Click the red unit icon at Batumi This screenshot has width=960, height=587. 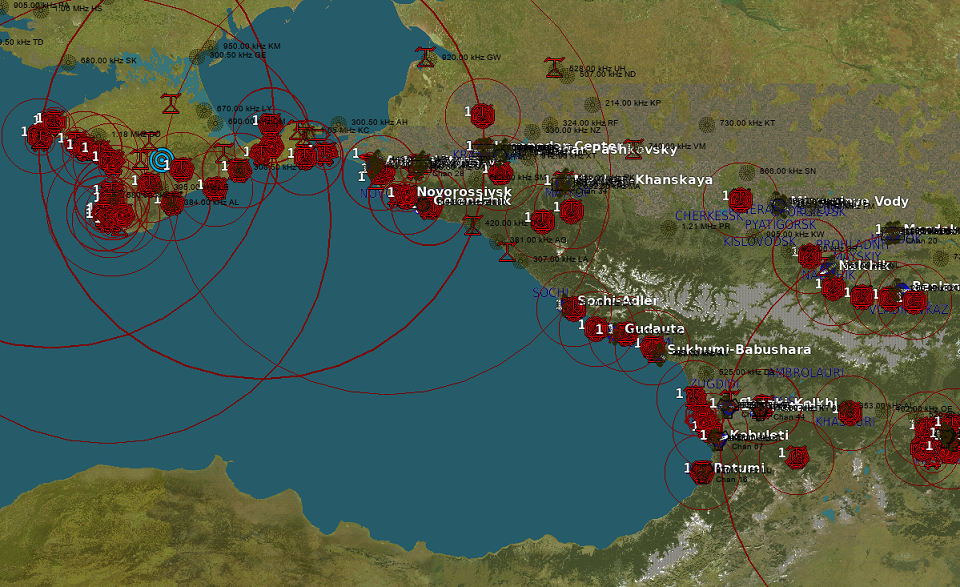[x=703, y=472]
